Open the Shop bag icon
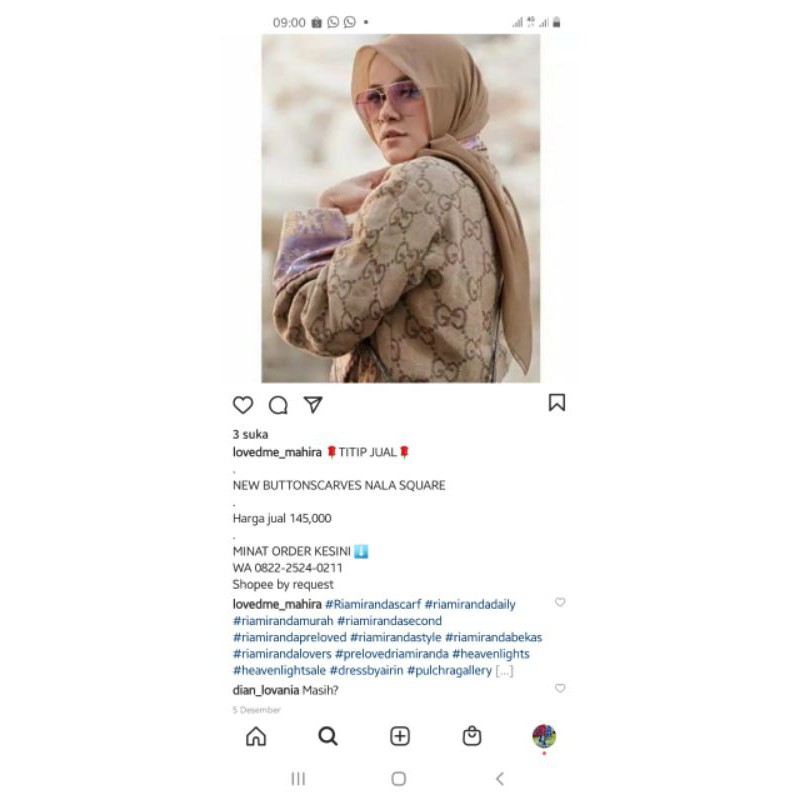This screenshot has height=800, width=800. pyautogui.click(x=472, y=736)
